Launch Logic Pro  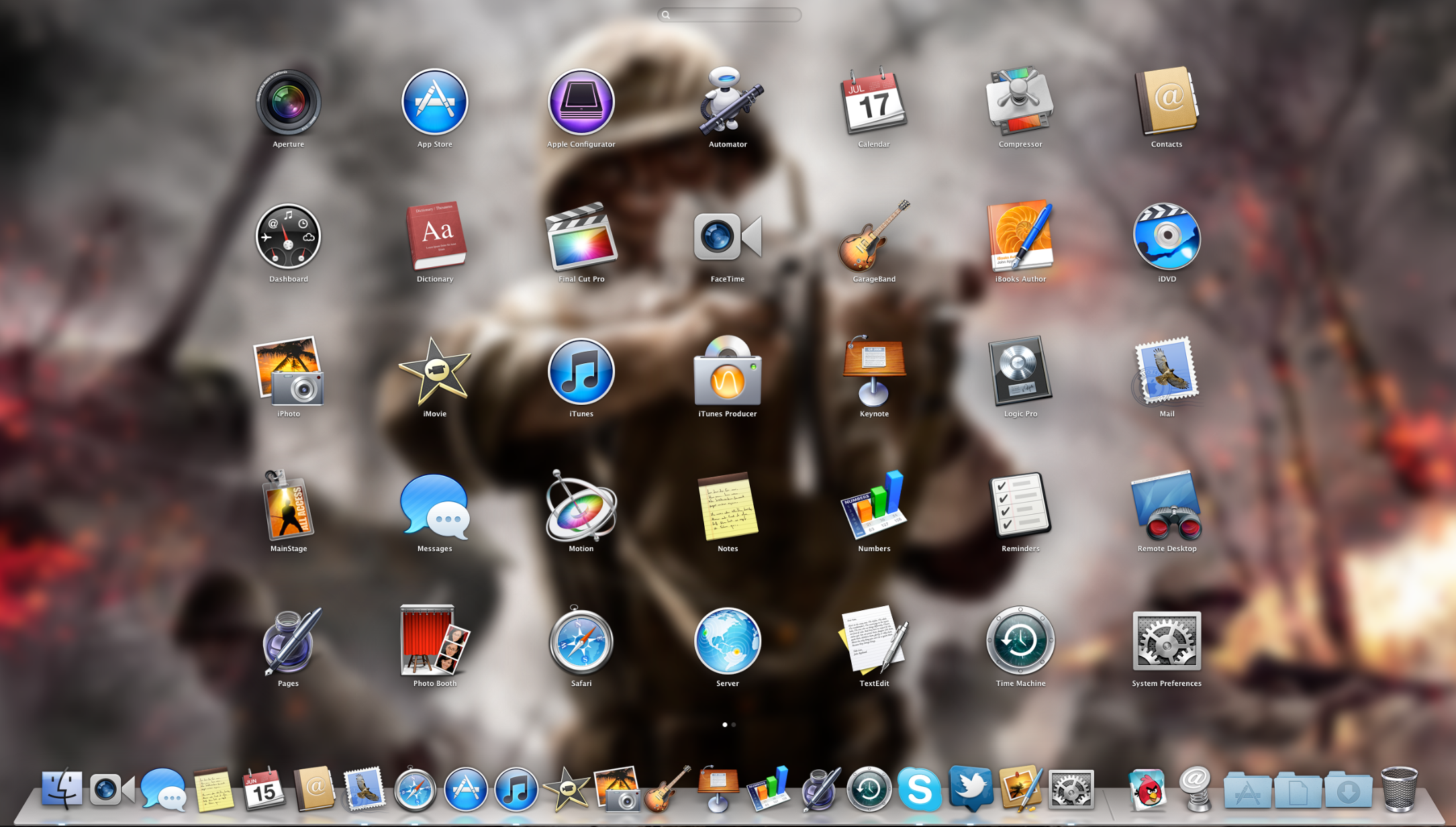[x=1020, y=373]
